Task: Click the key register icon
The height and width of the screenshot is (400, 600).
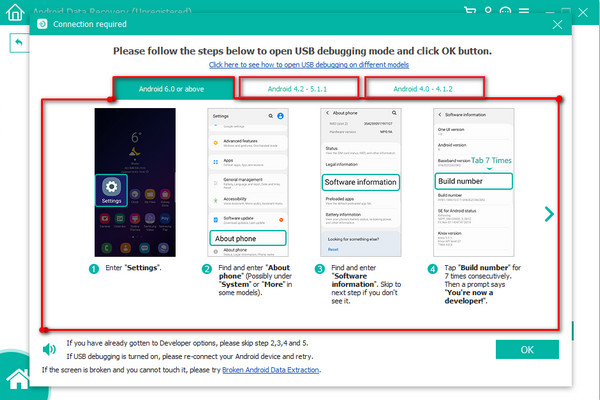Action: tap(488, 10)
